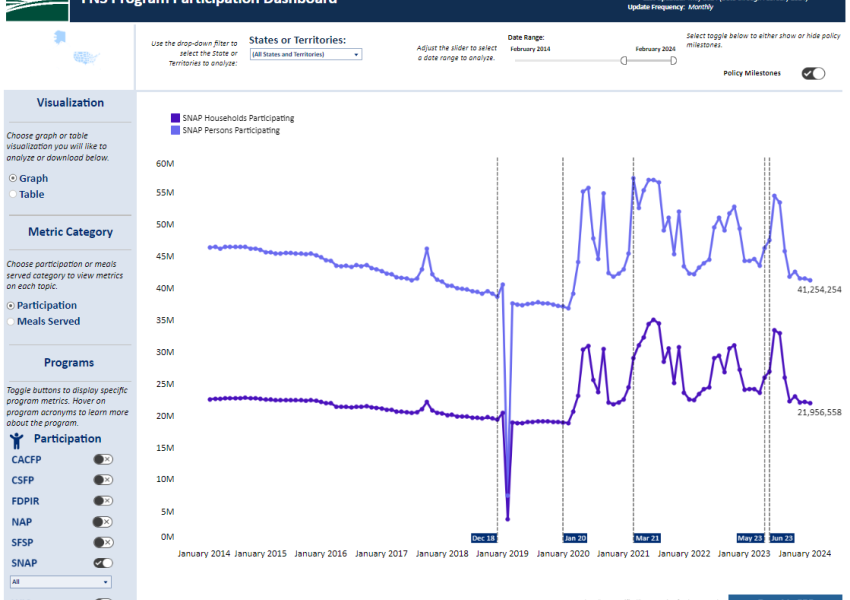Click the CSFP program acronym label
The width and height of the screenshot is (850, 600).
[x=23, y=480]
